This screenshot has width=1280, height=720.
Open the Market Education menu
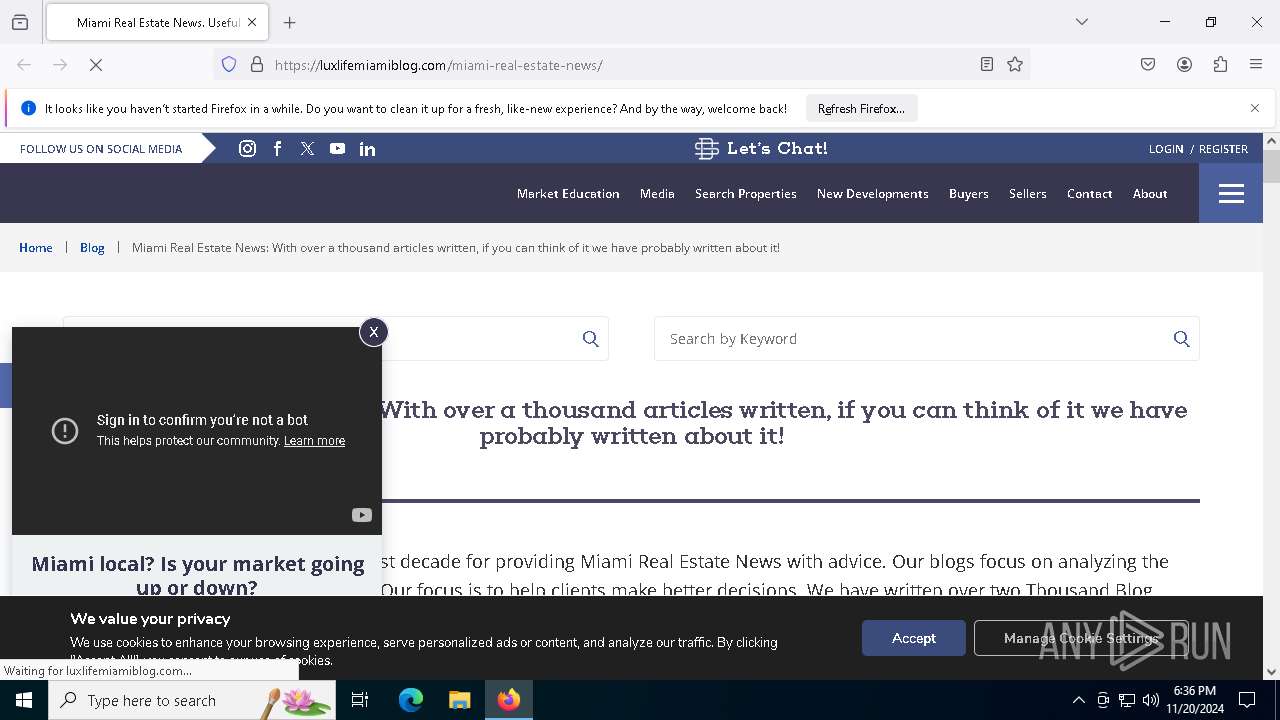point(568,194)
